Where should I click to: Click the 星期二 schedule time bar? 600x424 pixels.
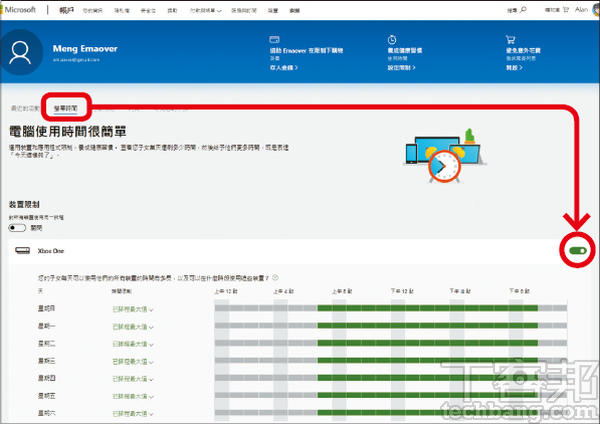[391, 343]
